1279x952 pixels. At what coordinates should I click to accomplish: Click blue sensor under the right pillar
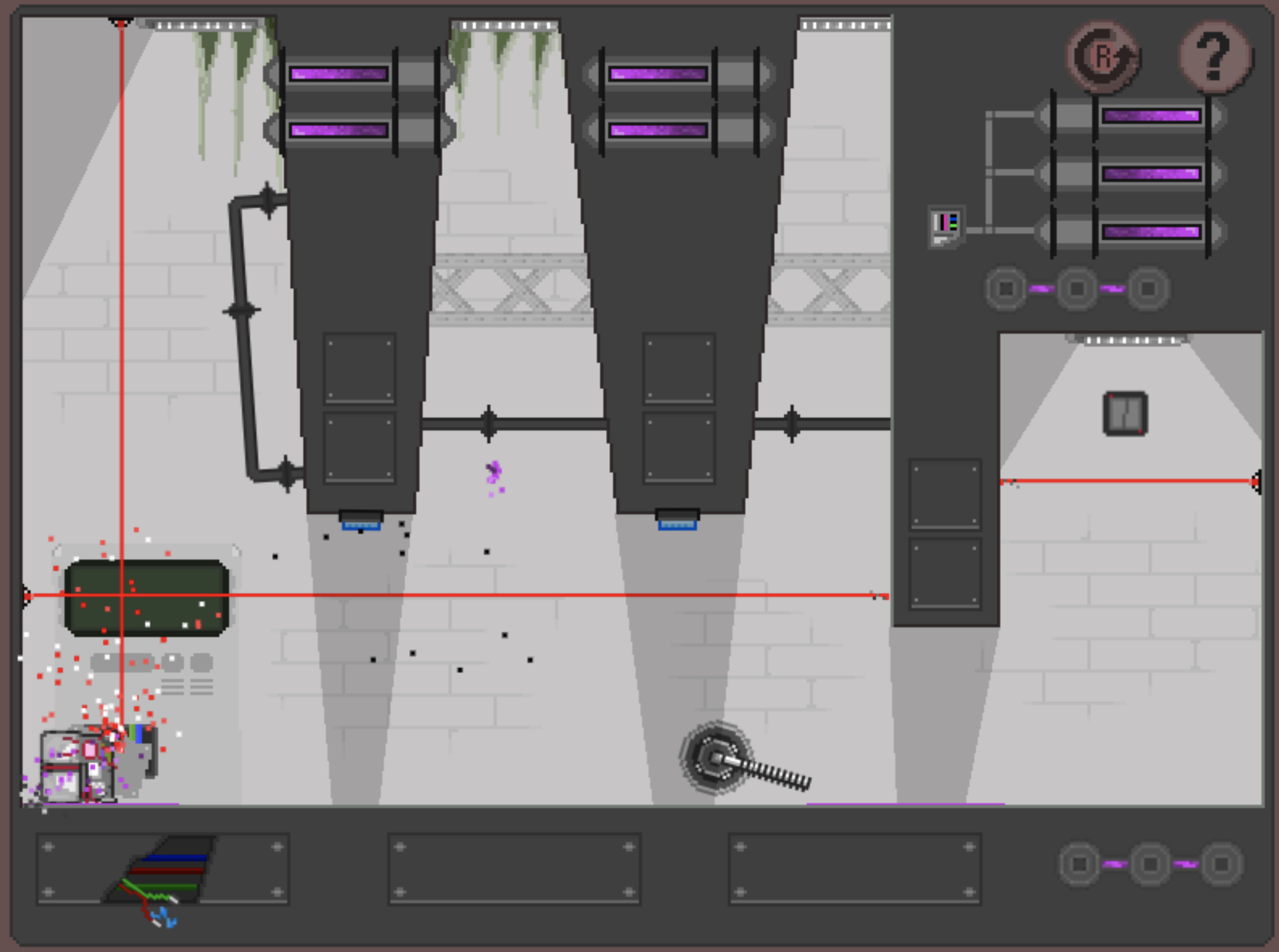(x=677, y=524)
